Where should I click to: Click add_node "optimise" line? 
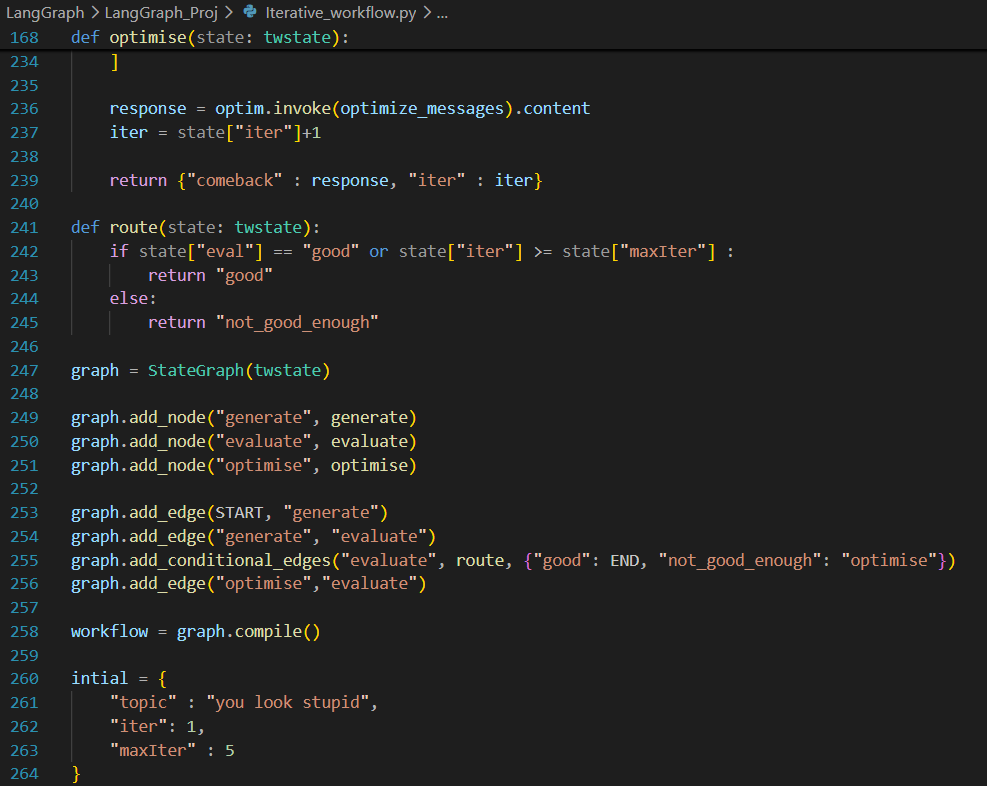coord(244,466)
